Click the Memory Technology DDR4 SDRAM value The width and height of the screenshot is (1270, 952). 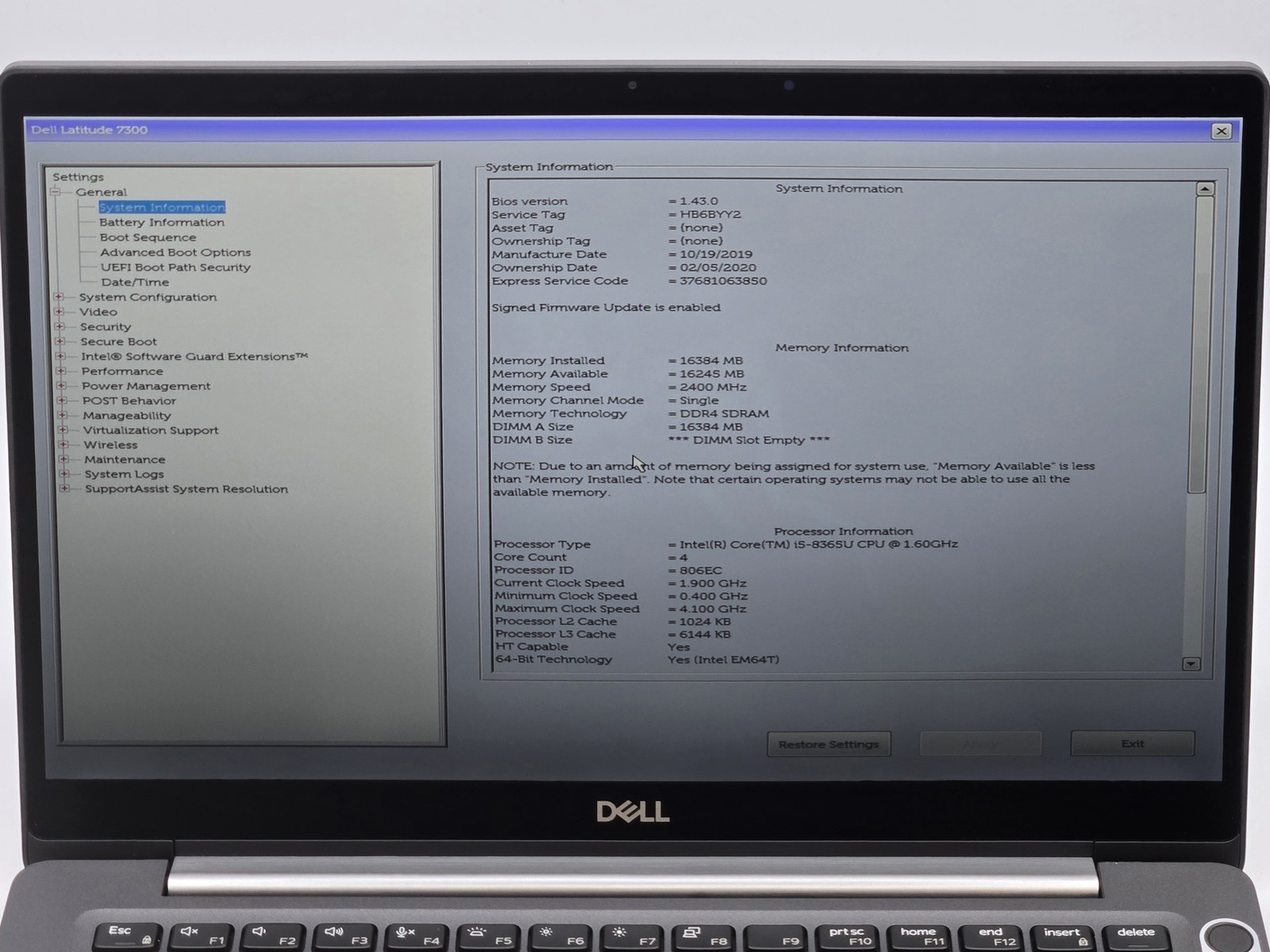click(x=724, y=413)
